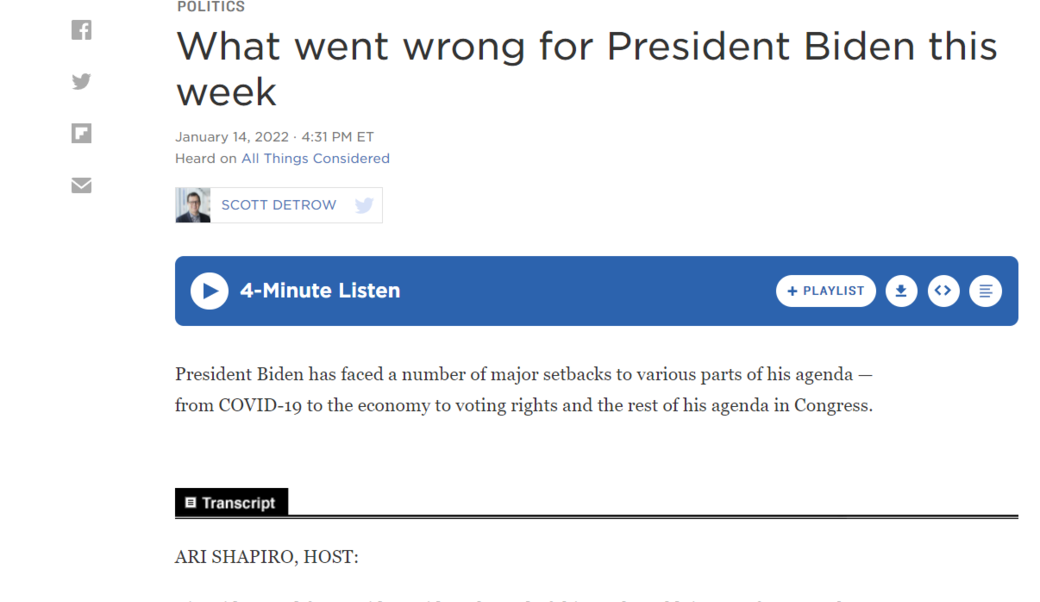The height and width of the screenshot is (602, 1040).
Task: Open the All Things Considered link
Action: (315, 158)
